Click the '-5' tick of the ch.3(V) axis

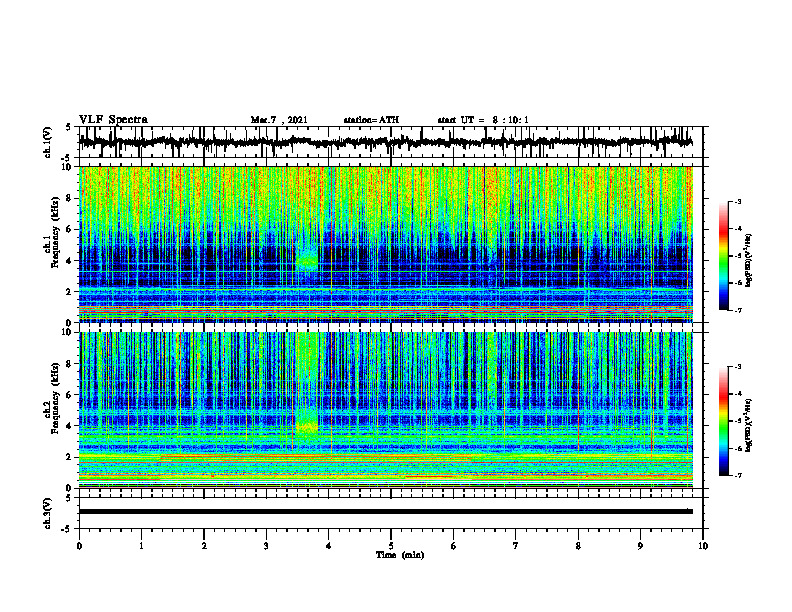click(67, 529)
